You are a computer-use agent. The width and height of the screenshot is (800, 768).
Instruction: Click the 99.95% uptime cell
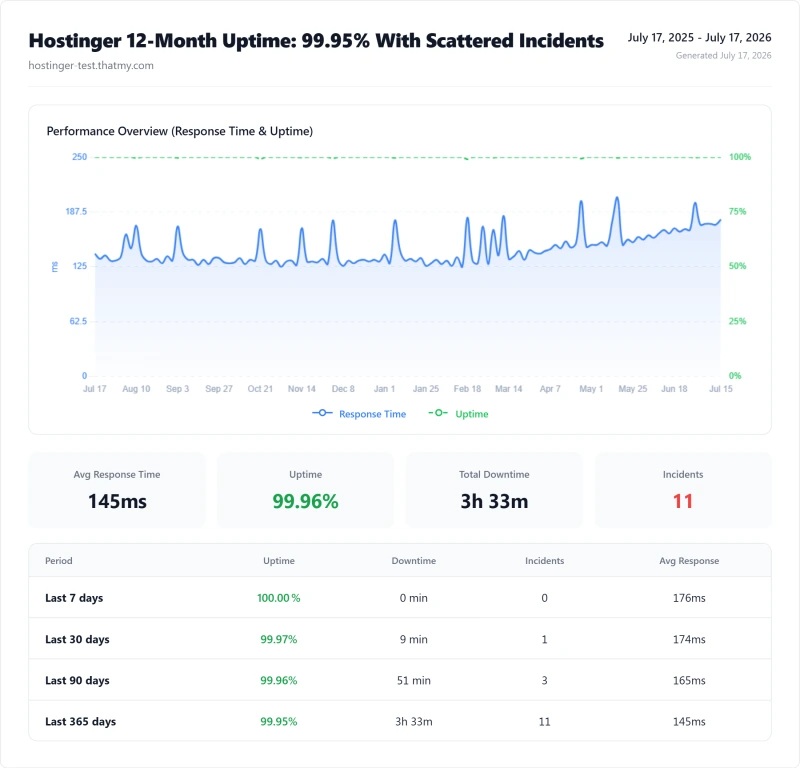279,722
